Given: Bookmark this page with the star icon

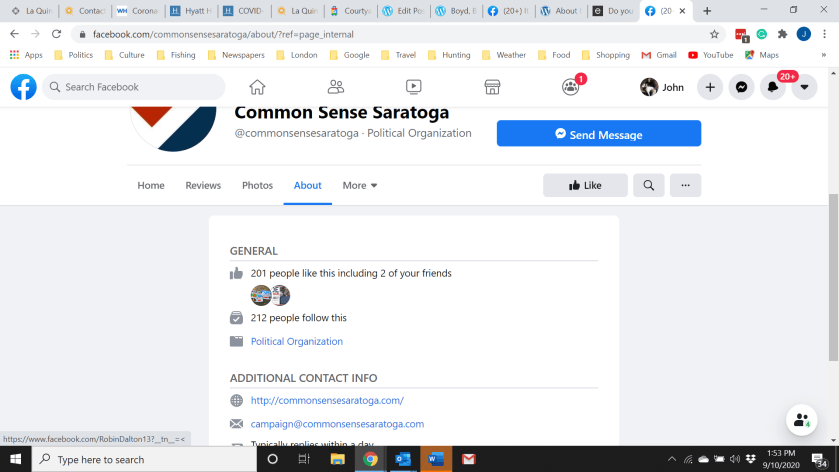Looking at the screenshot, I should pyautogui.click(x=714, y=34).
